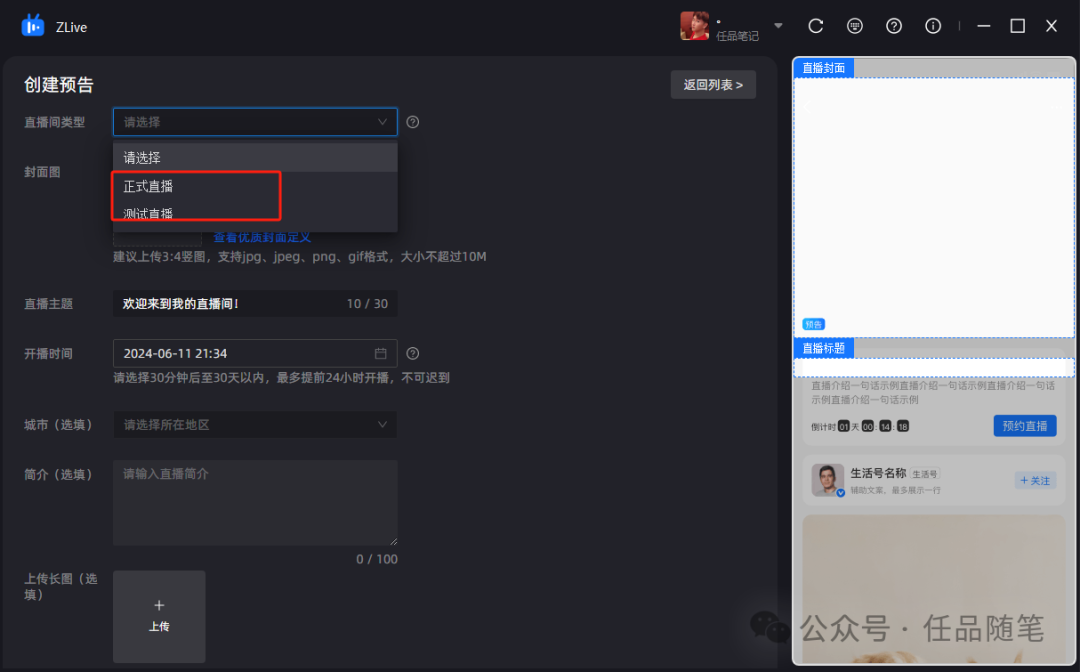Viewport: 1080px width, 672px height.
Task: Click the help icon beside 直播间类型
Action: [x=413, y=121]
